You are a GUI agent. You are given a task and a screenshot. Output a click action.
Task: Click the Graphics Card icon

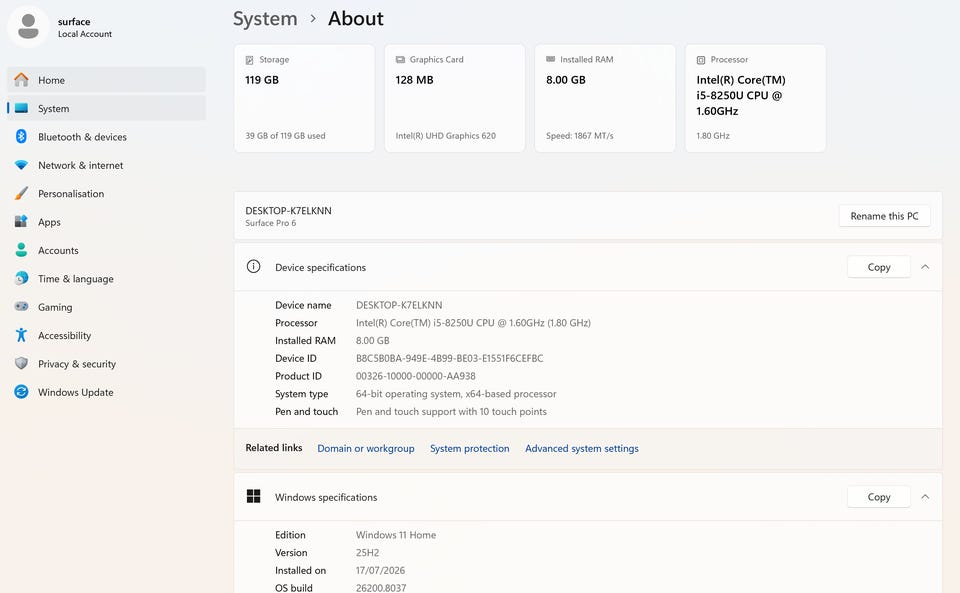[400, 59]
